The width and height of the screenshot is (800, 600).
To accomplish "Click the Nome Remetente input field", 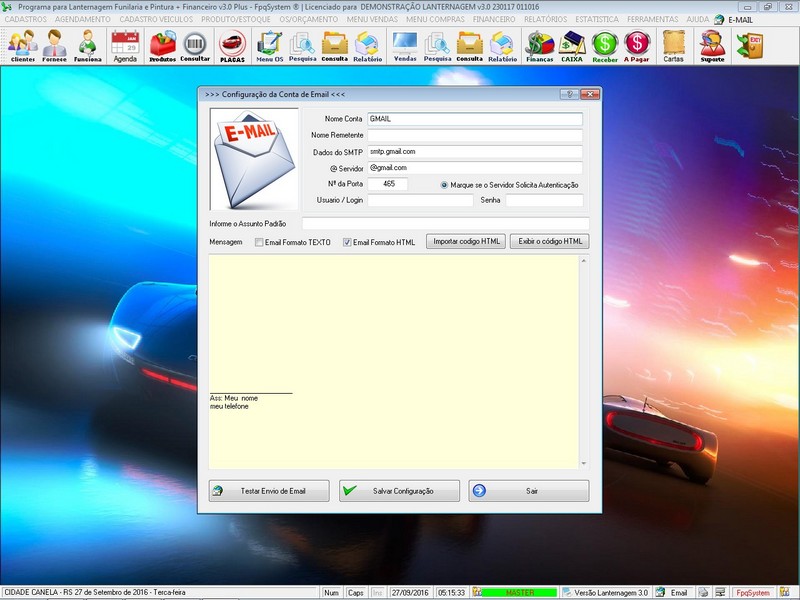I will [474, 135].
